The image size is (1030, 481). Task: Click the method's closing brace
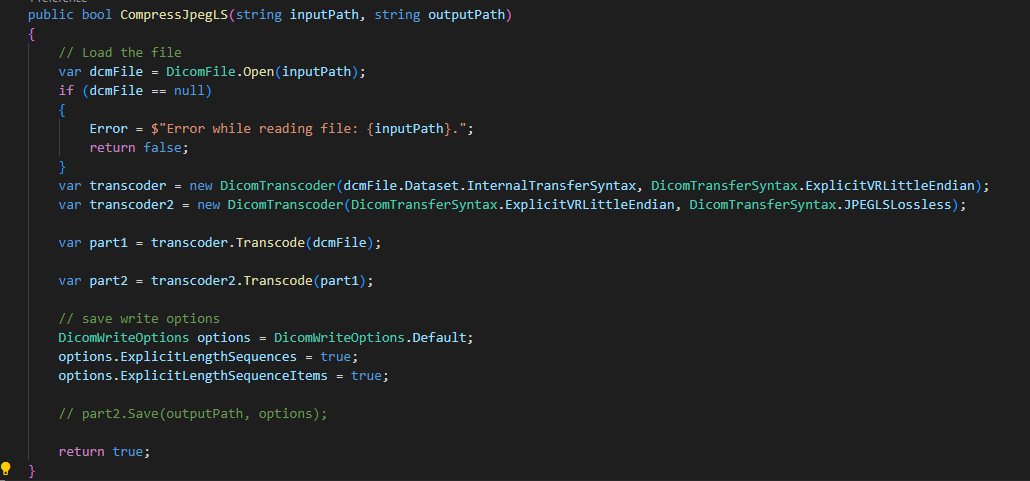(32, 470)
